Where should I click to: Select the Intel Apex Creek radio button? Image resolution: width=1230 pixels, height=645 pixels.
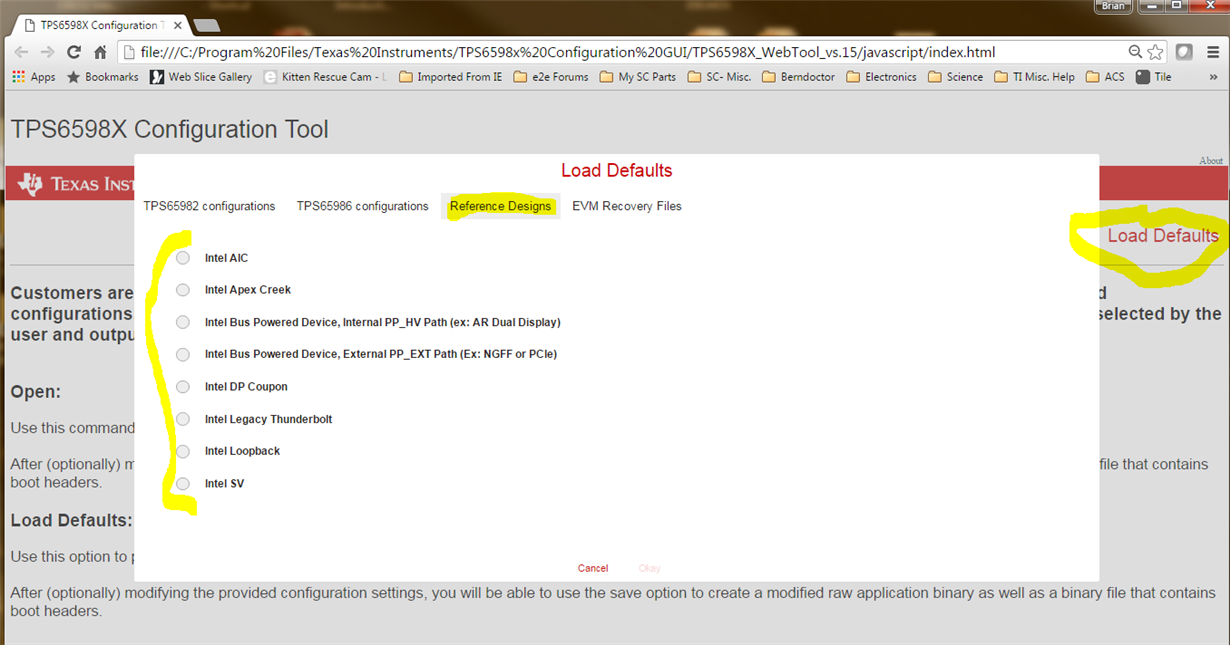[182, 290]
